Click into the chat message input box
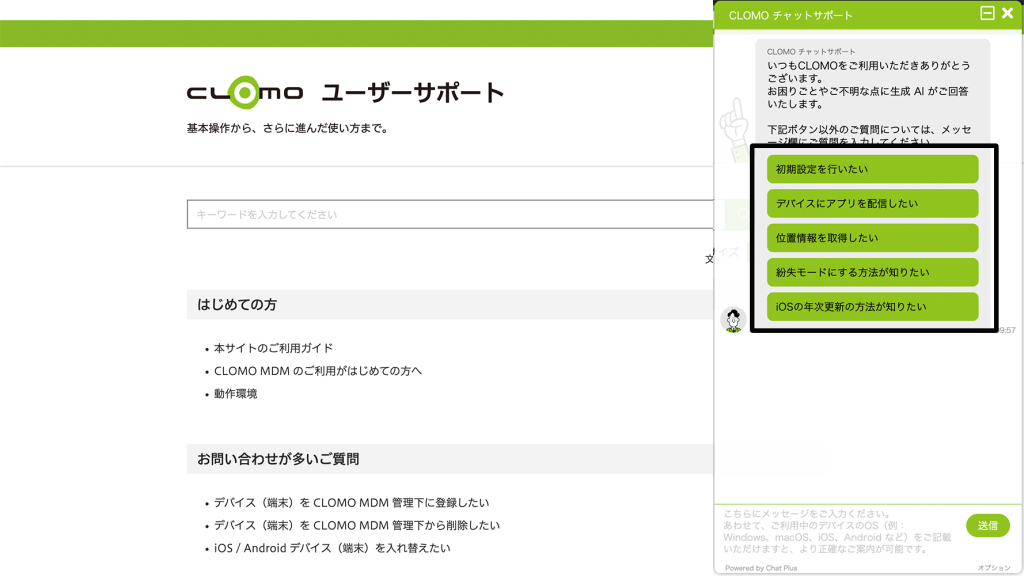The height and width of the screenshot is (576, 1024). (x=838, y=530)
